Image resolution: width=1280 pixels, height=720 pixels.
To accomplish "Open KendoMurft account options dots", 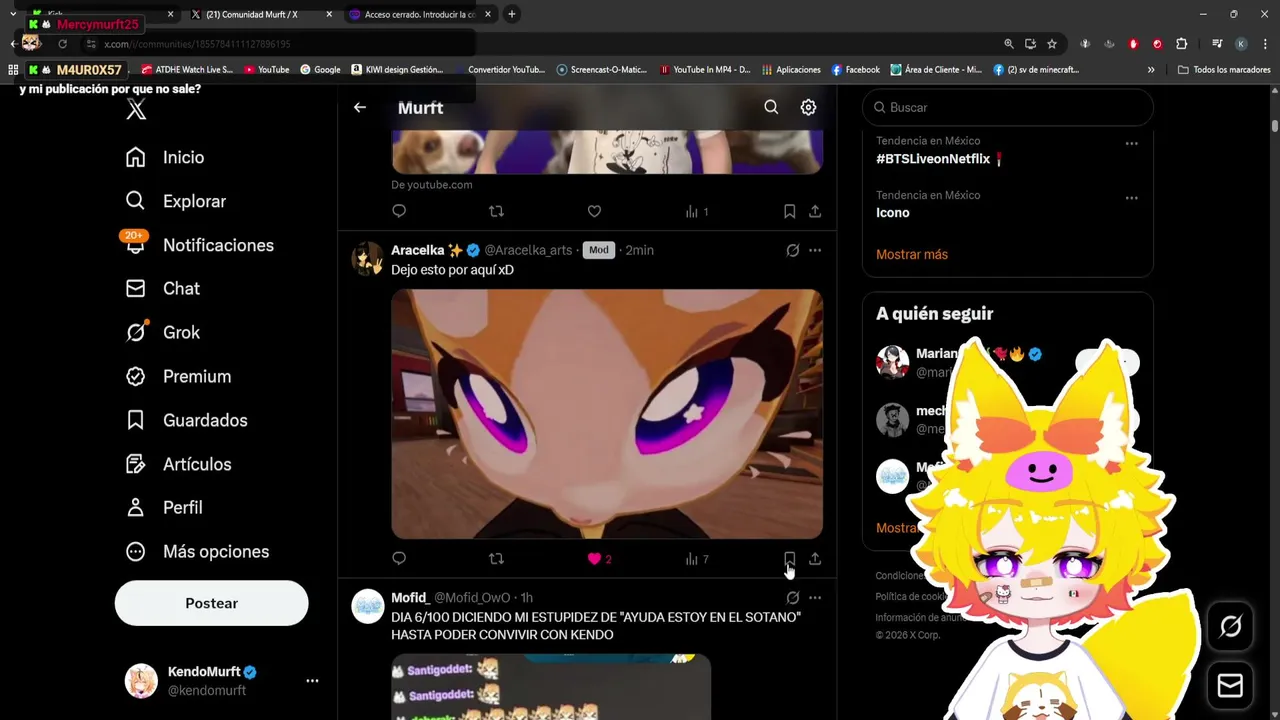I will coord(312,681).
